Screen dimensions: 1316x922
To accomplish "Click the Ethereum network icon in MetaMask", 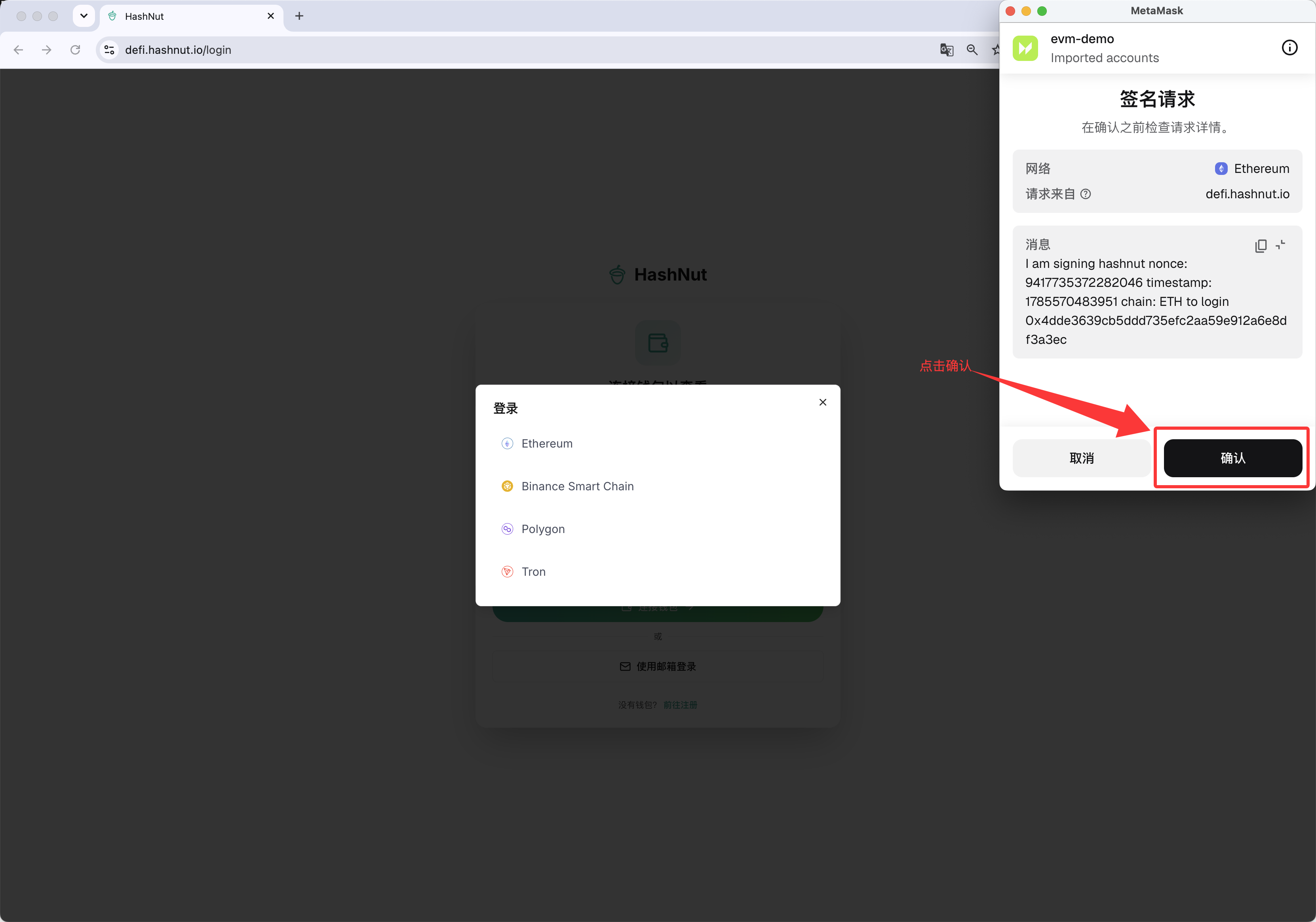I will (1221, 169).
